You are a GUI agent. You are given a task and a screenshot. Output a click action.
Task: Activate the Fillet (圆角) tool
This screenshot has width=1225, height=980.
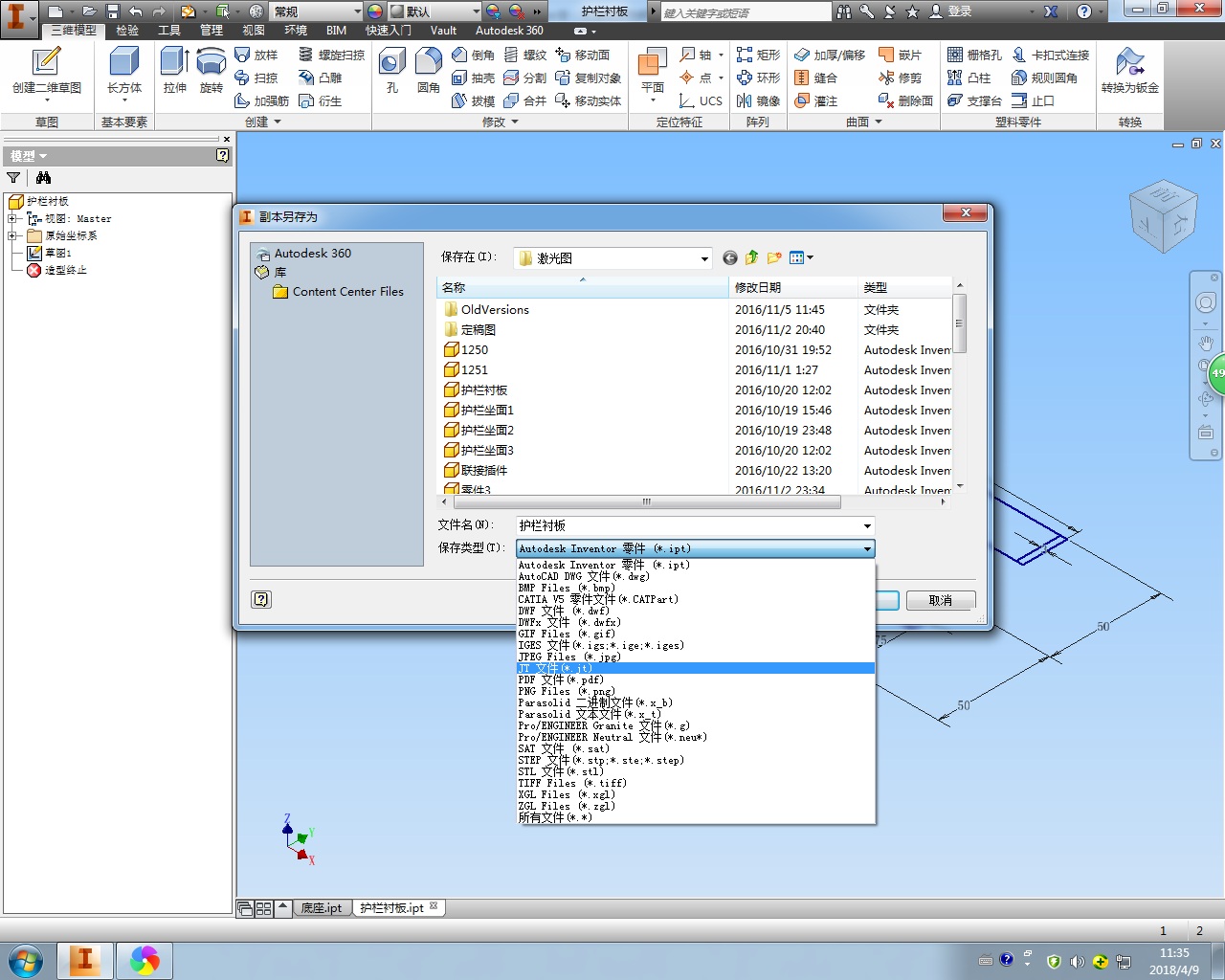[x=428, y=72]
